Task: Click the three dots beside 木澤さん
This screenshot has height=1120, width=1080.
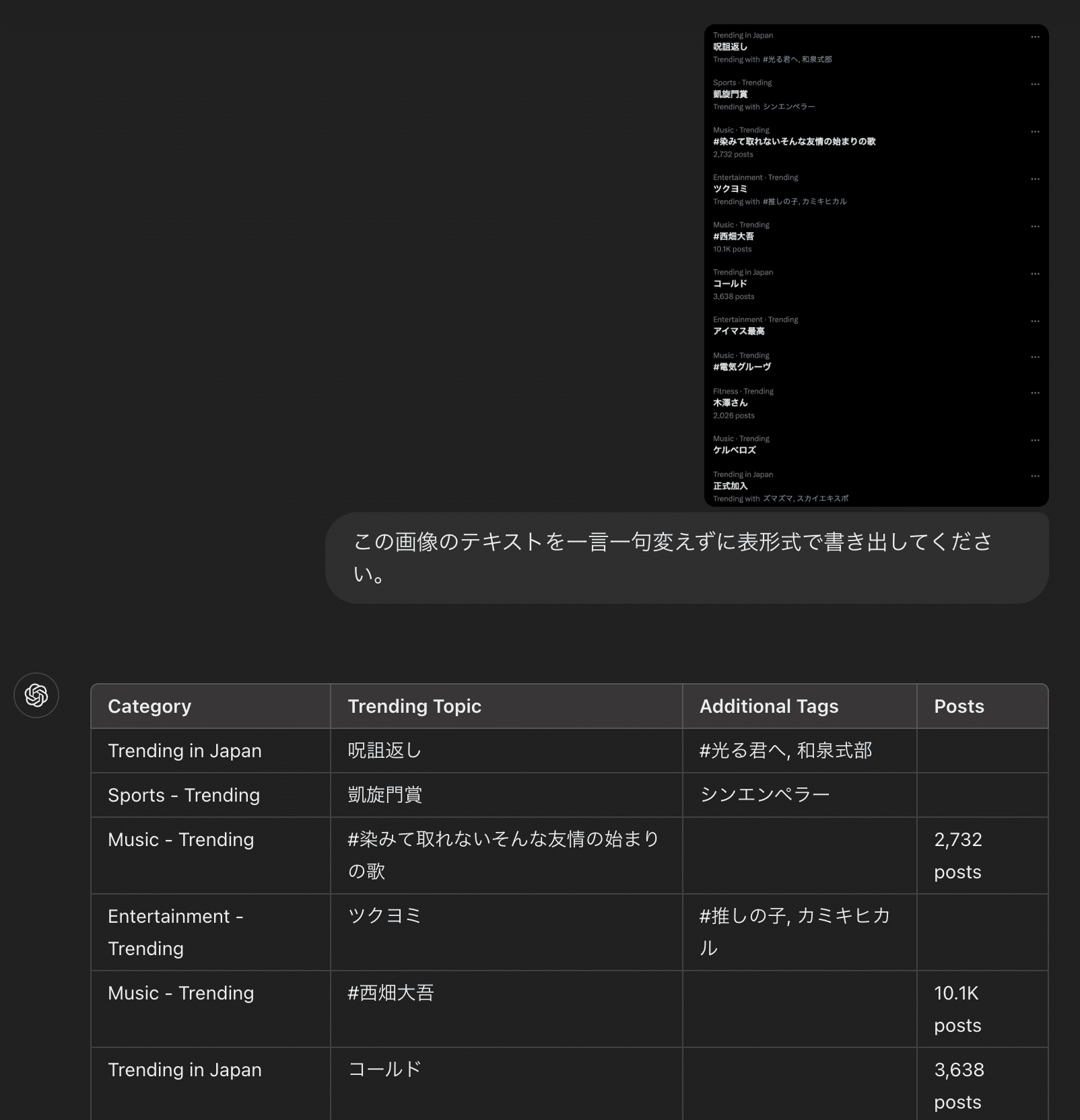Action: [x=1035, y=392]
